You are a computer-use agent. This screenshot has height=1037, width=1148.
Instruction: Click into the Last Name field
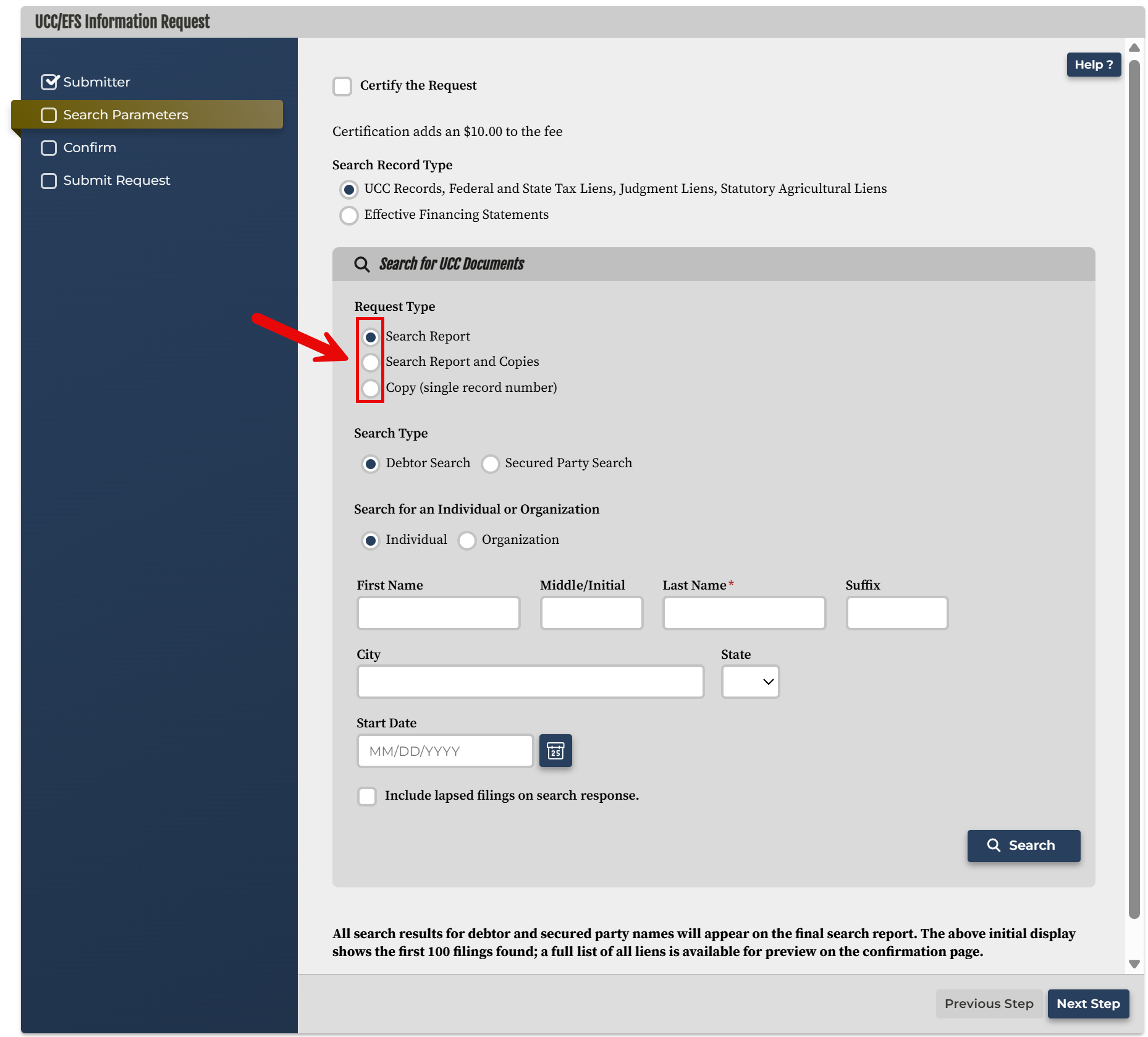point(744,613)
